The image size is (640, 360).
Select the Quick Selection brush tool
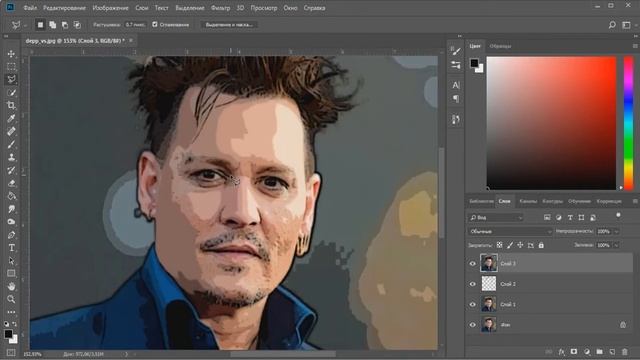pyautogui.click(x=11, y=93)
